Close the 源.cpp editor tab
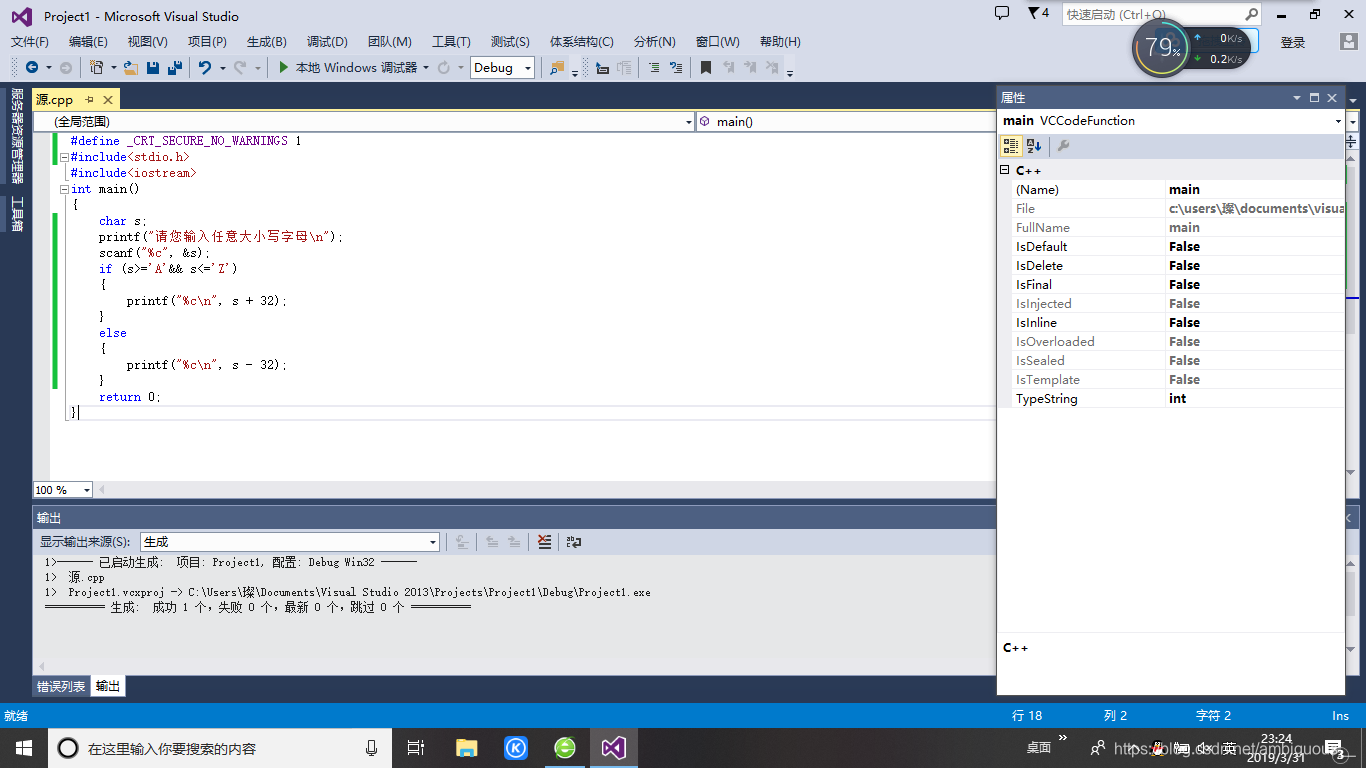The width and height of the screenshot is (1366, 768). point(107,99)
